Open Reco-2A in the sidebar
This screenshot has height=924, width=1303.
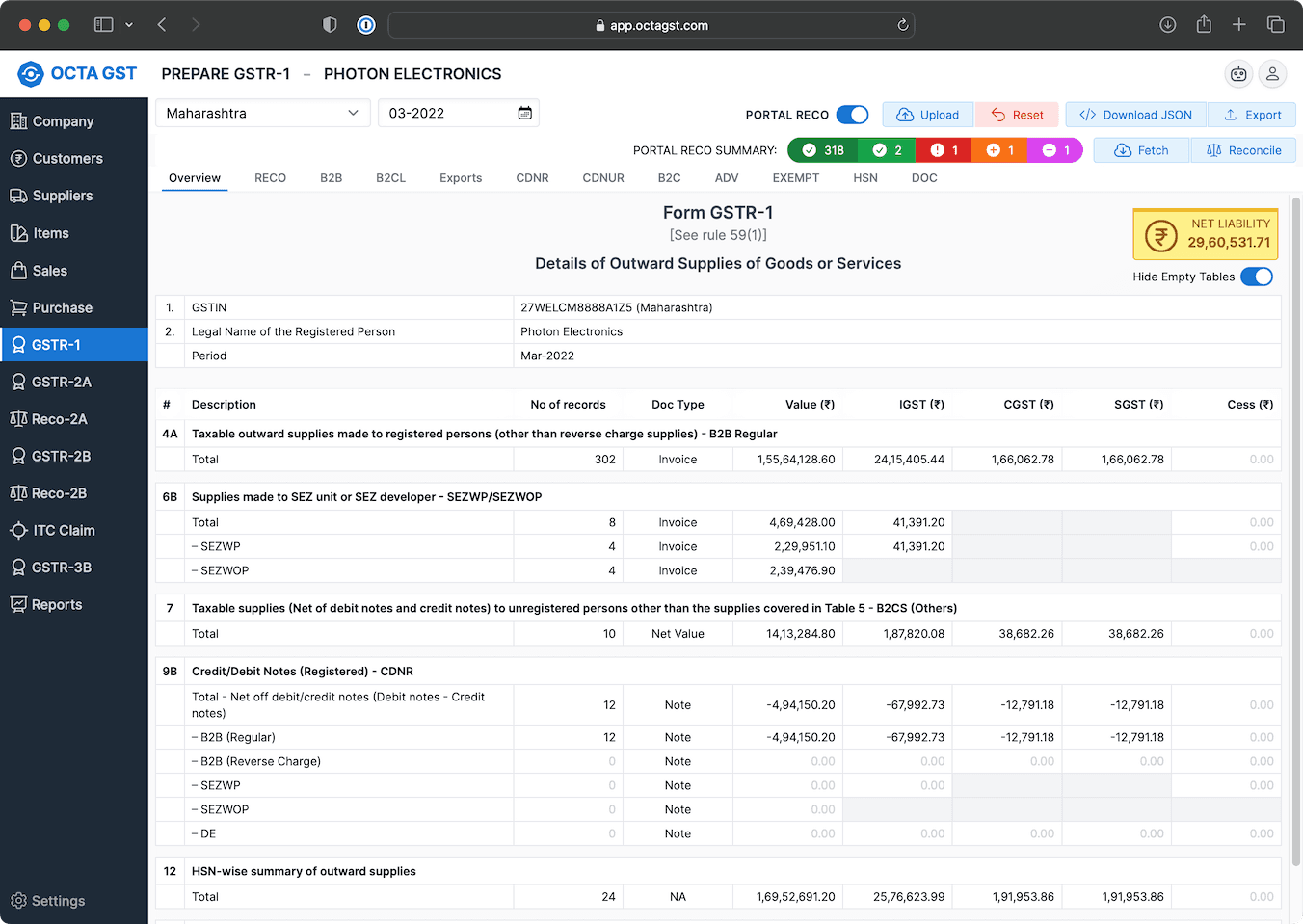[74, 419]
